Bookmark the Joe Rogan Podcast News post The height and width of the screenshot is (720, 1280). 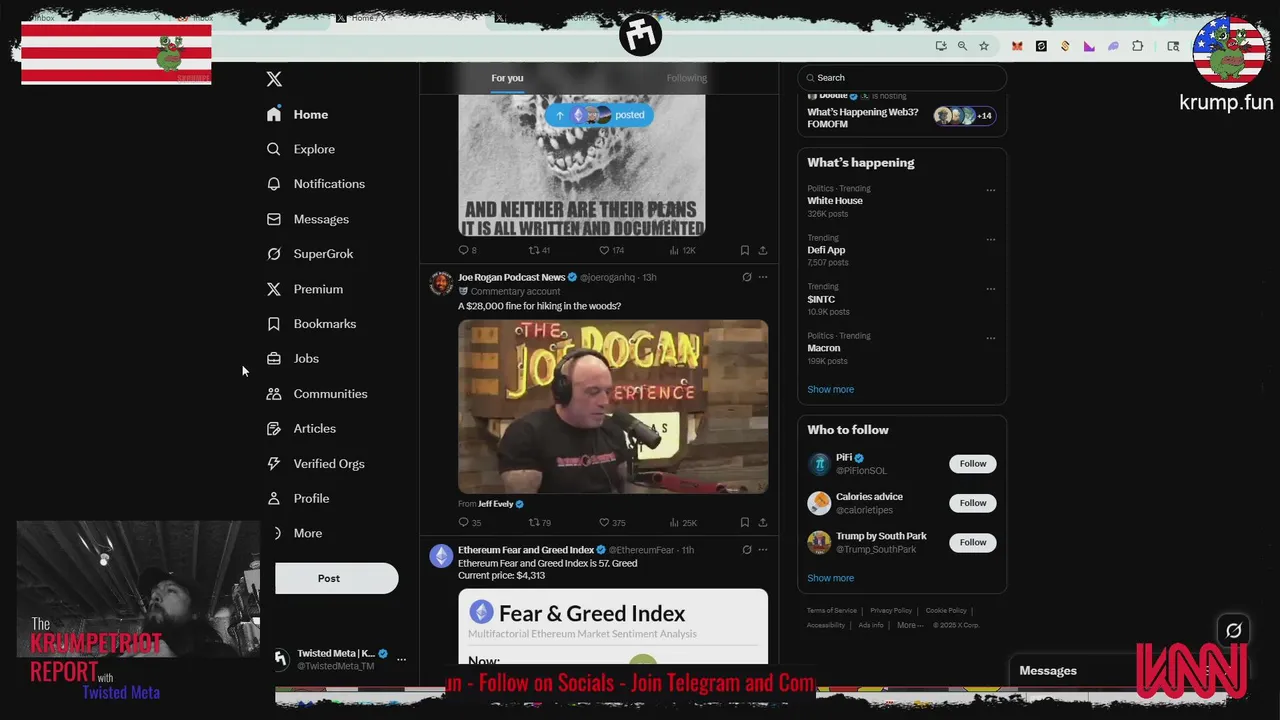[x=744, y=522]
